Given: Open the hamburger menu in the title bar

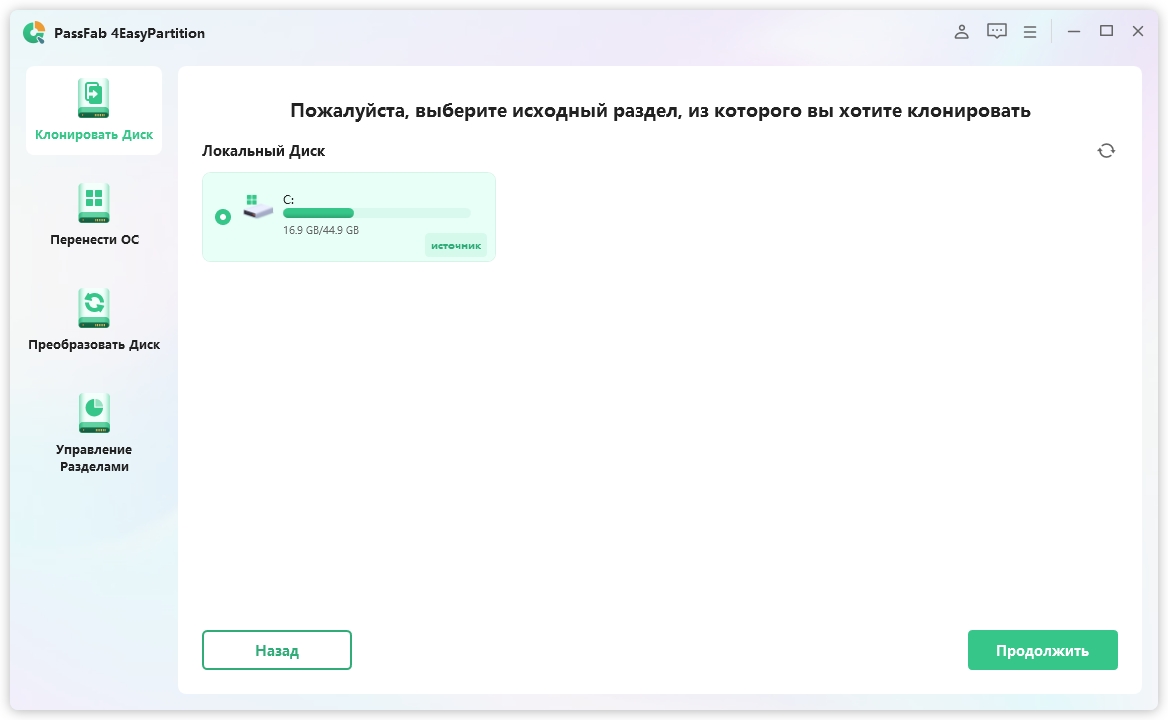Looking at the screenshot, I should [1030, 32].
